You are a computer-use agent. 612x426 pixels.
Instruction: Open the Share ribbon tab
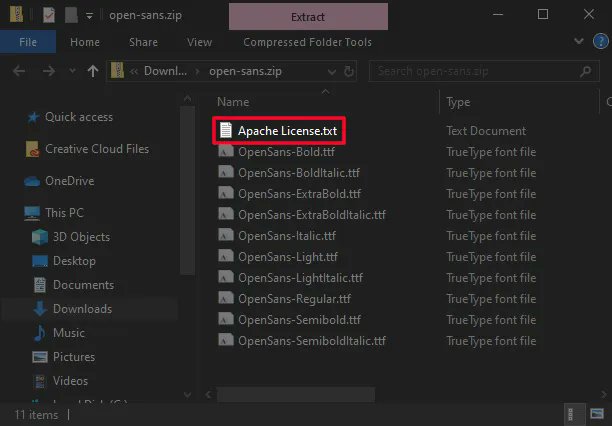click(143, 42)
